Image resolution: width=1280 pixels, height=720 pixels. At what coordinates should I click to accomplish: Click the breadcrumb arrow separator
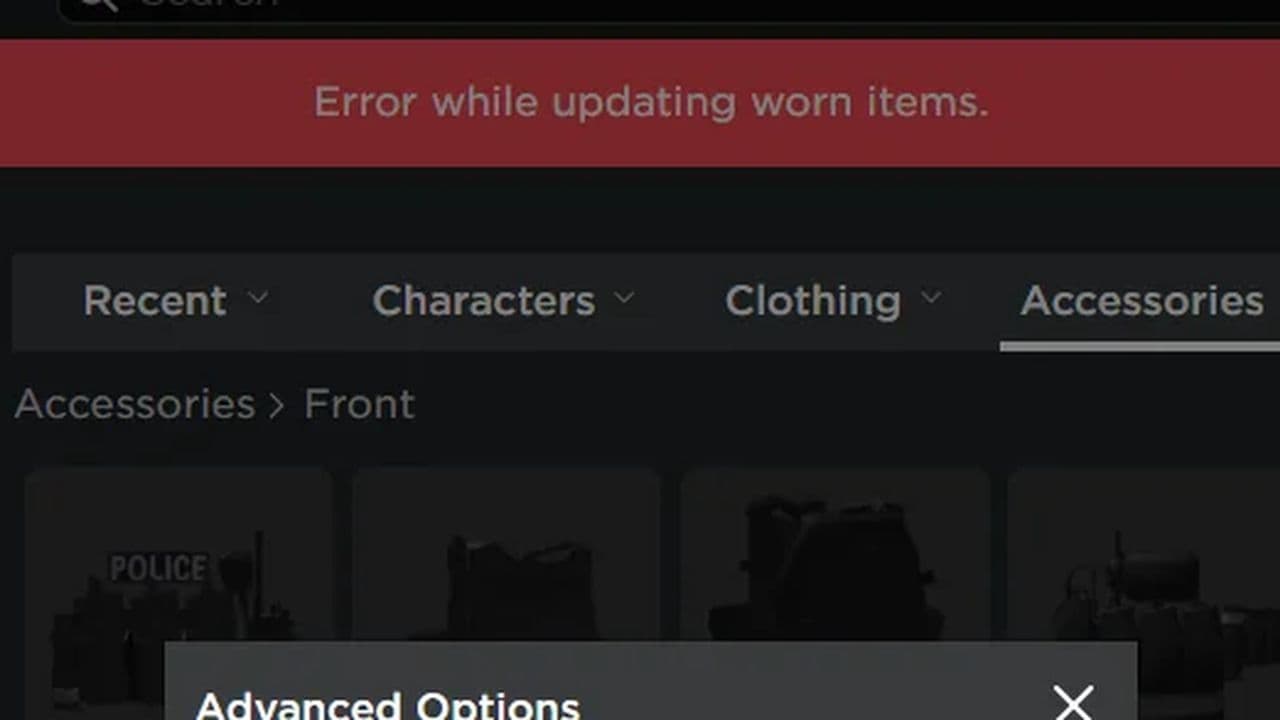click(277, 406)
